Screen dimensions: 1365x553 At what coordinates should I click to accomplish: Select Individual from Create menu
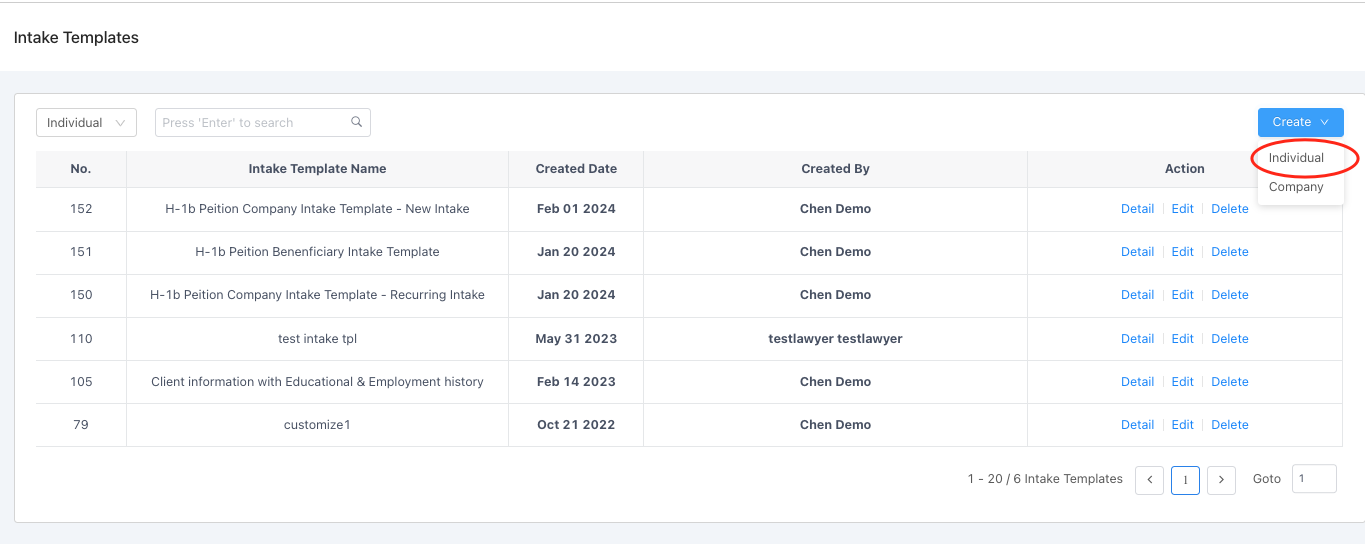point(1296,158)
